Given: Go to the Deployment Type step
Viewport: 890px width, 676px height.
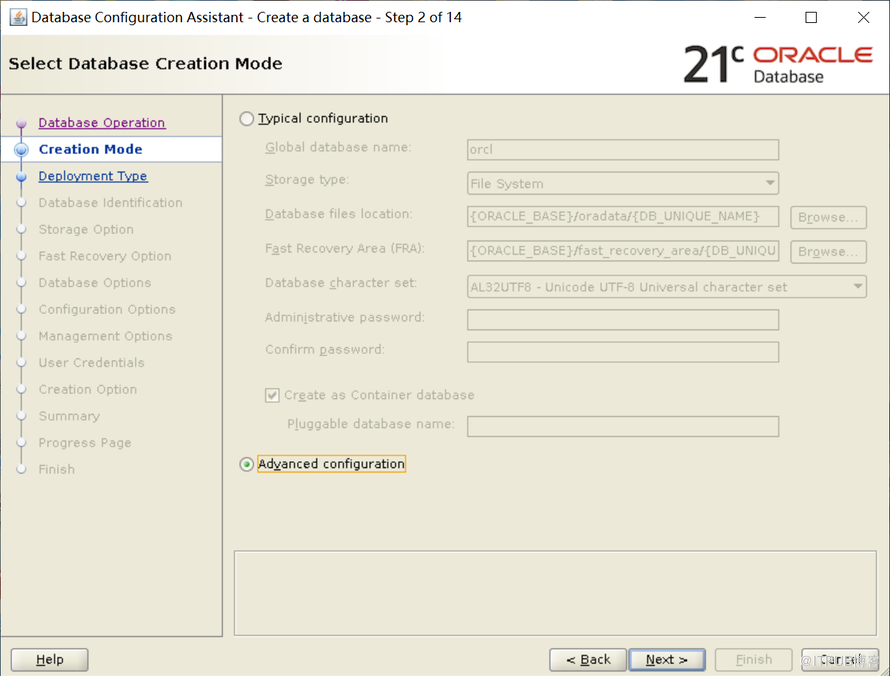Looking at the screenshot, I should tap(93, 176).
